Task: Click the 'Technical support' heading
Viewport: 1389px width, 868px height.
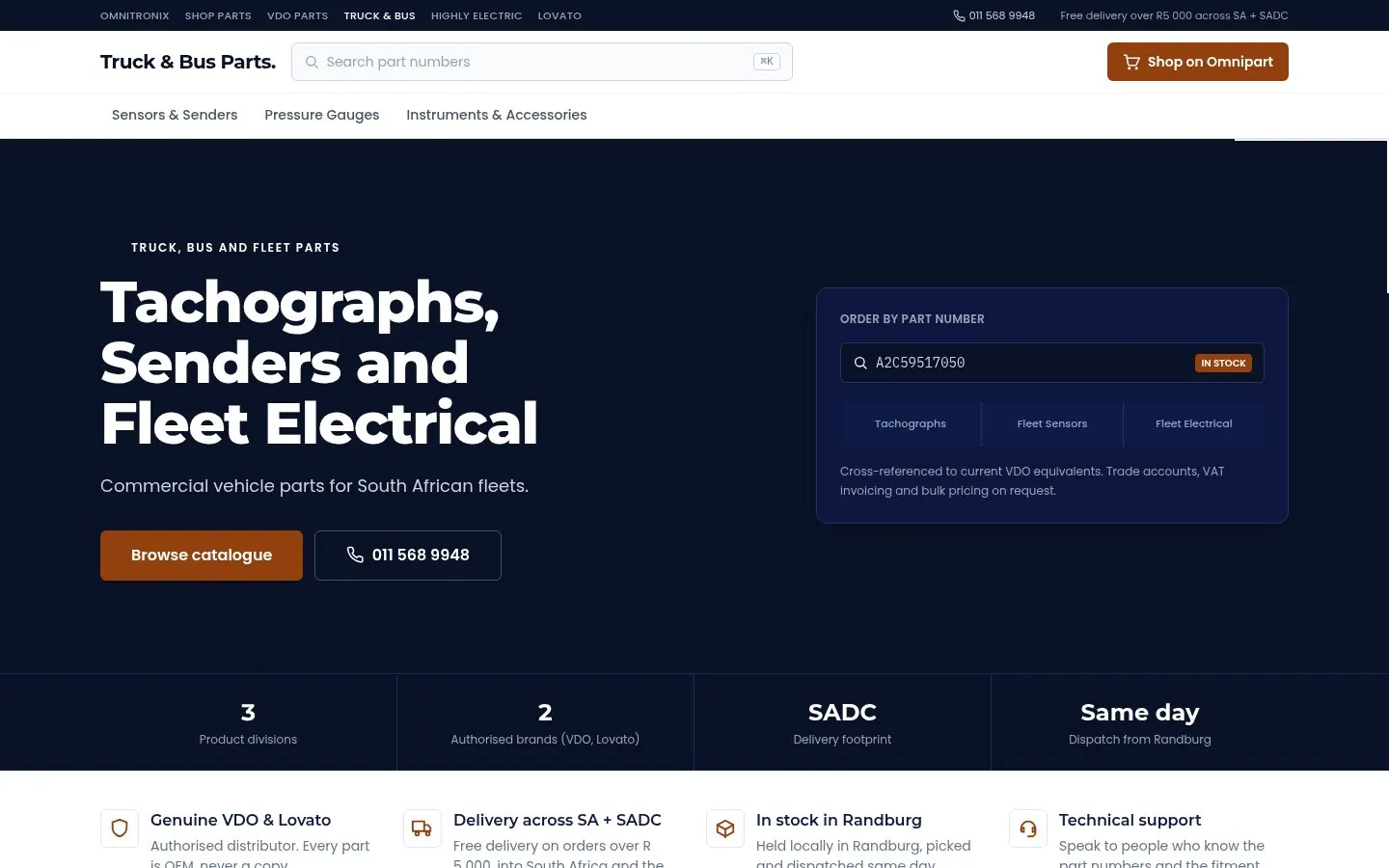Action: click(x=1130, y=820)
